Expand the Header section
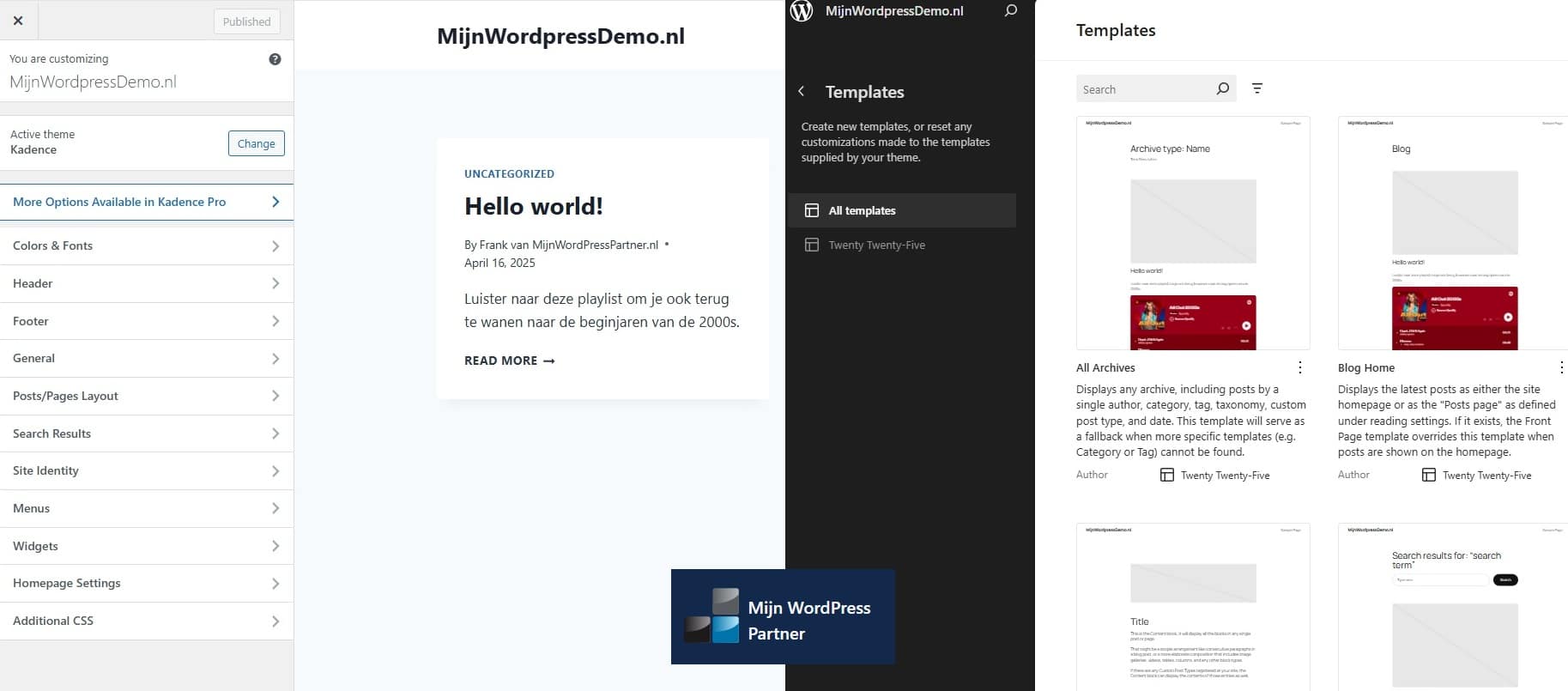 147,283
